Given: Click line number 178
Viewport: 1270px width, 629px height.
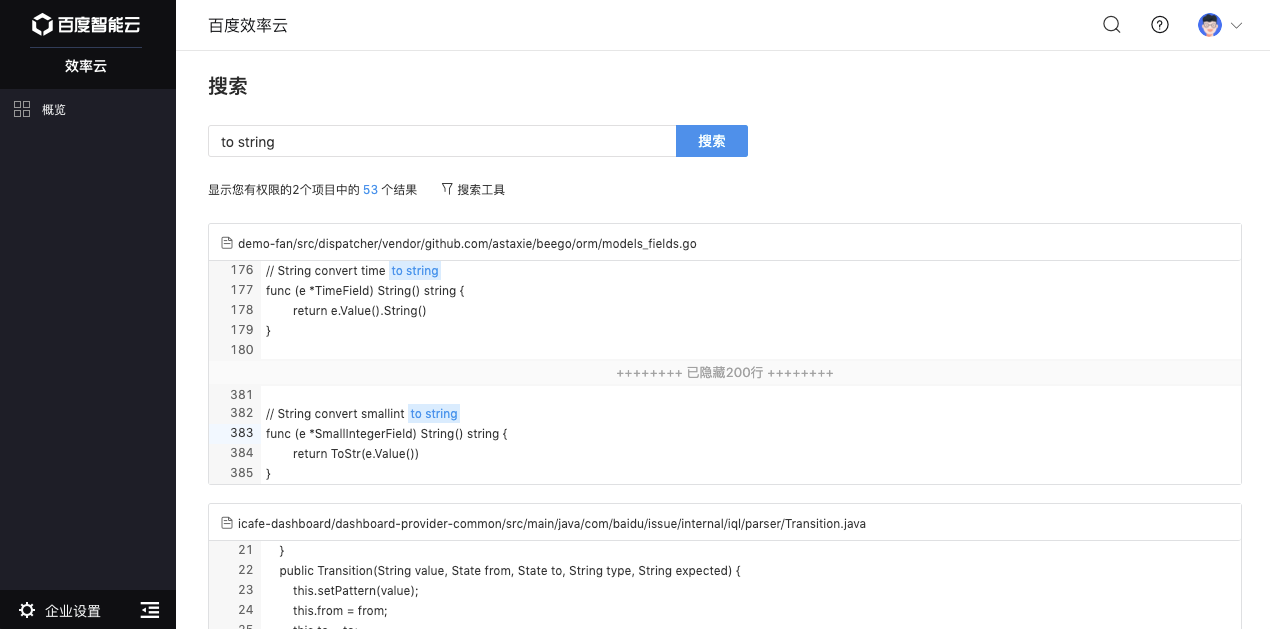Looking at the screenshot, I should 241,310.
